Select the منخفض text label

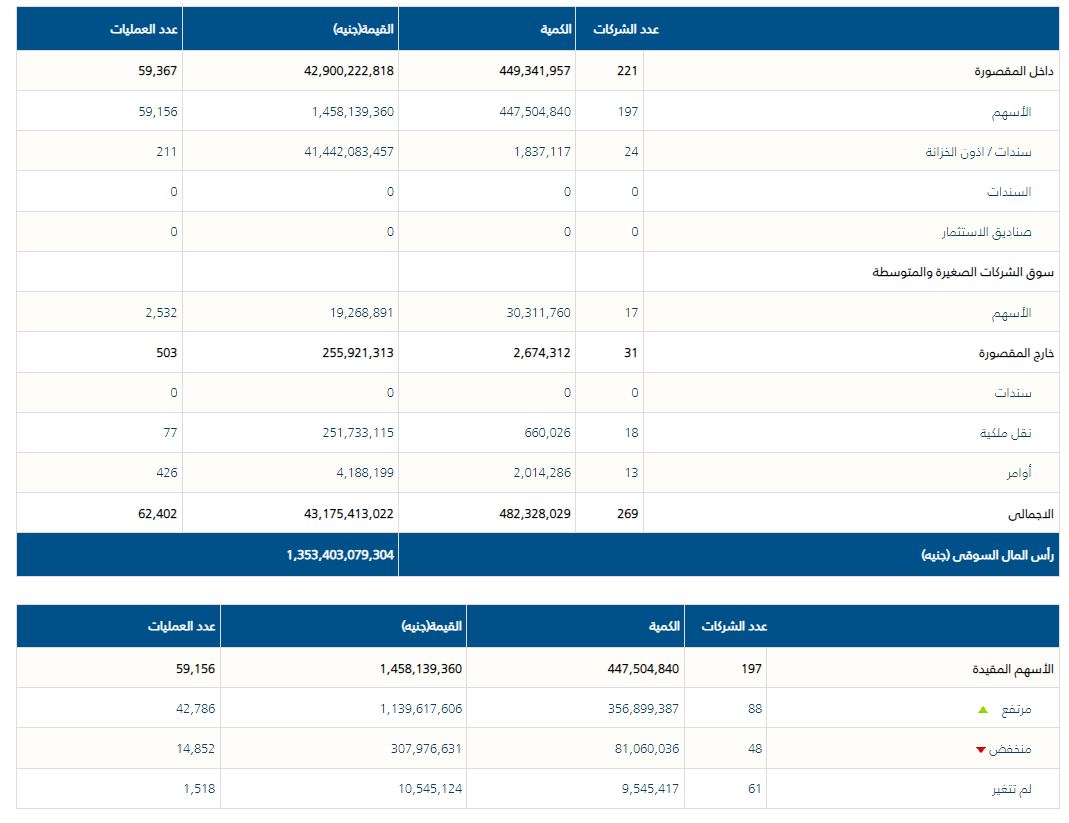coord(1010,749)
